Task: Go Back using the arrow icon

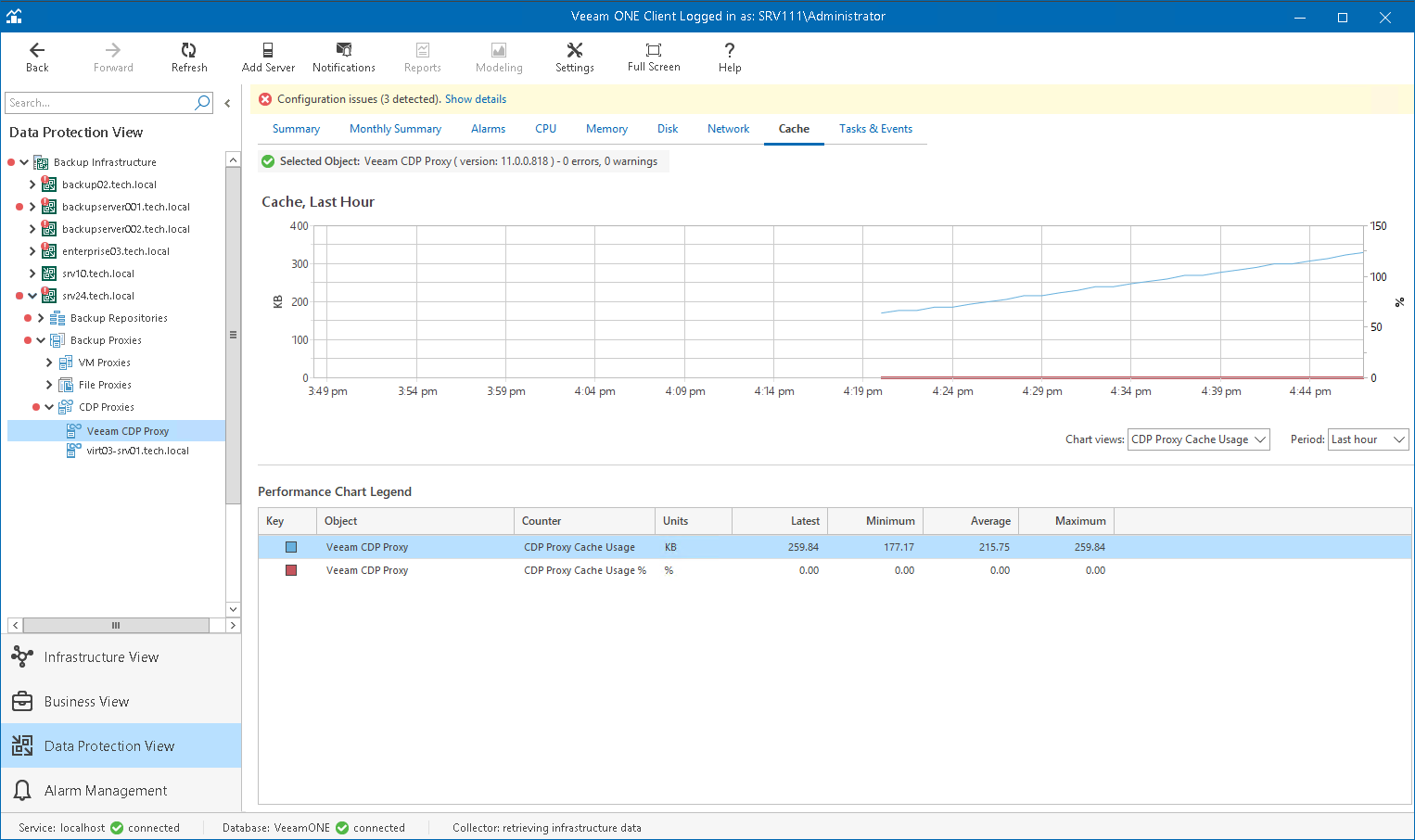Action: pos(37,50)
